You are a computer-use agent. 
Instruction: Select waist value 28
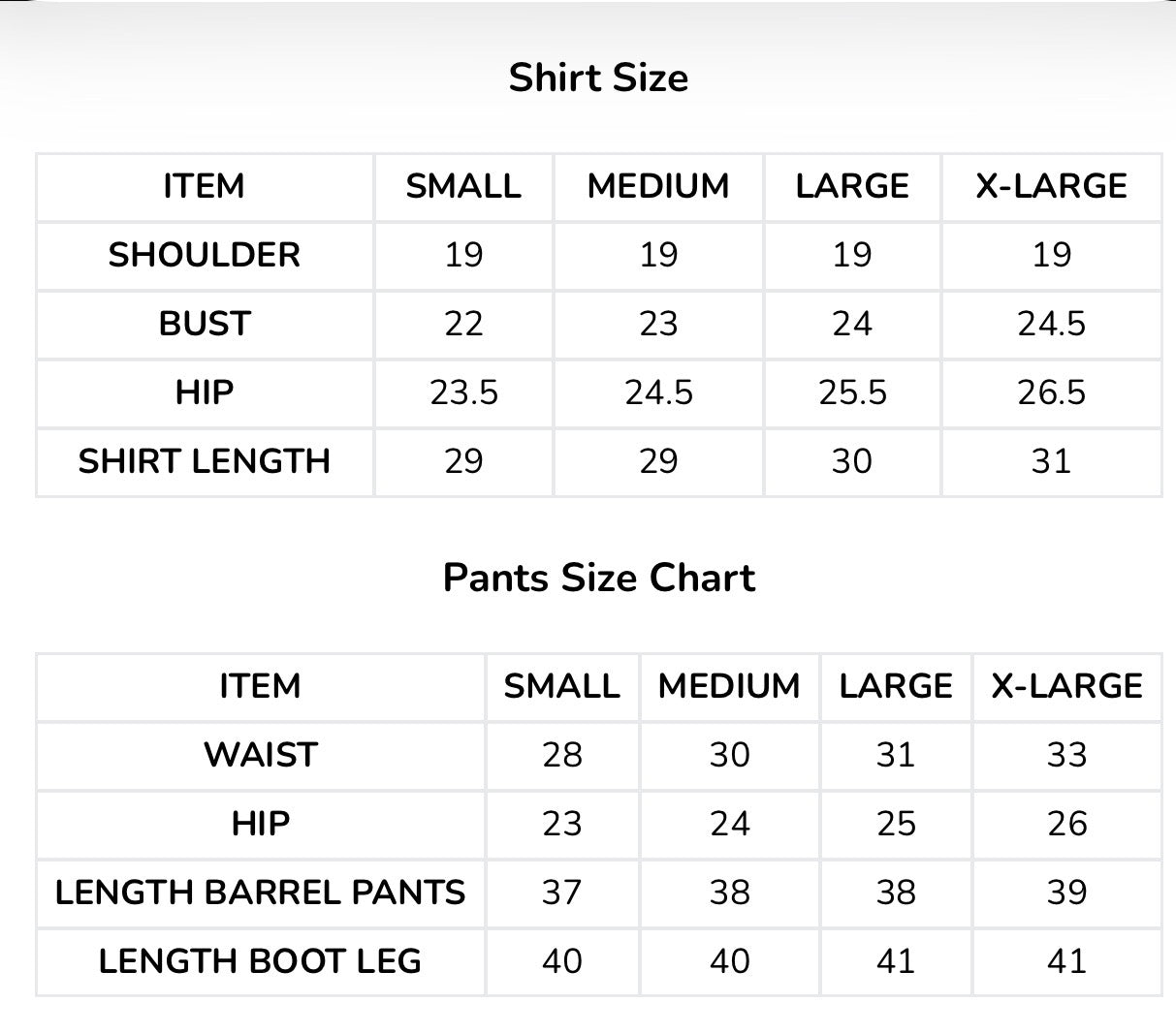pyautogui.click(x=562, y=755)
